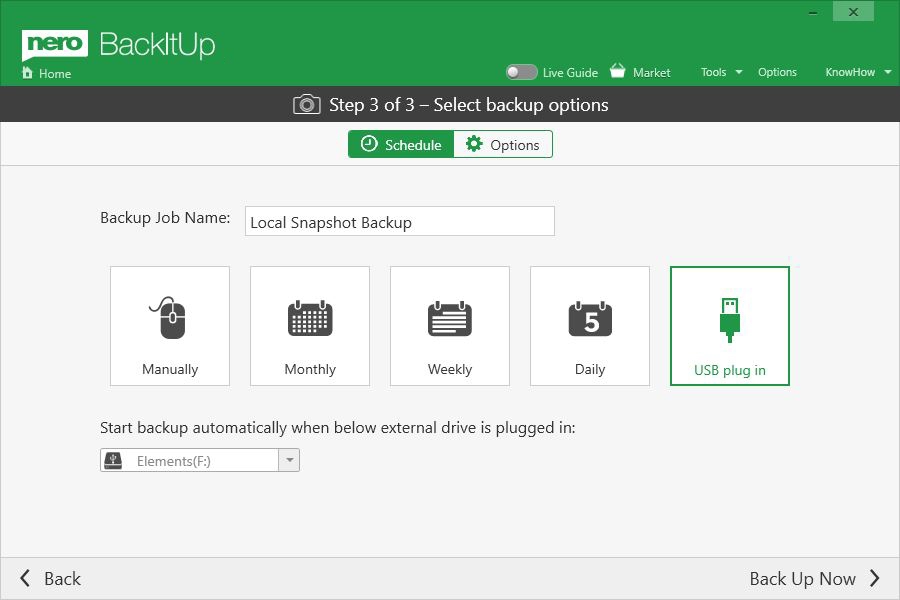Click the drive icon beside Elements(F:)
Screen dimensions: 900x600
coord(114,460)
